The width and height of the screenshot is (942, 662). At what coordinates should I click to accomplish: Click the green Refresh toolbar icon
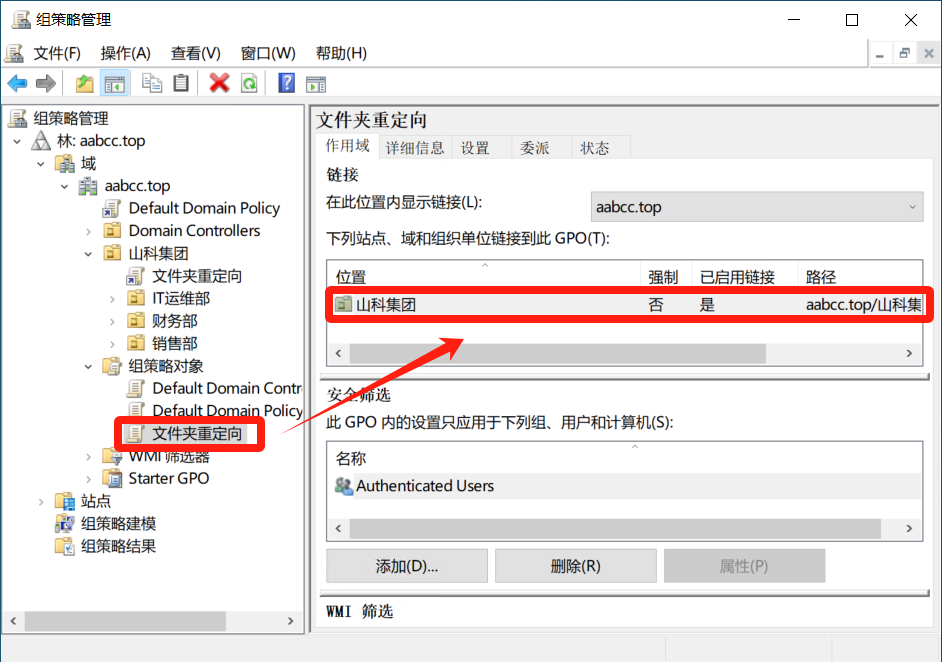tap(248, 83)
